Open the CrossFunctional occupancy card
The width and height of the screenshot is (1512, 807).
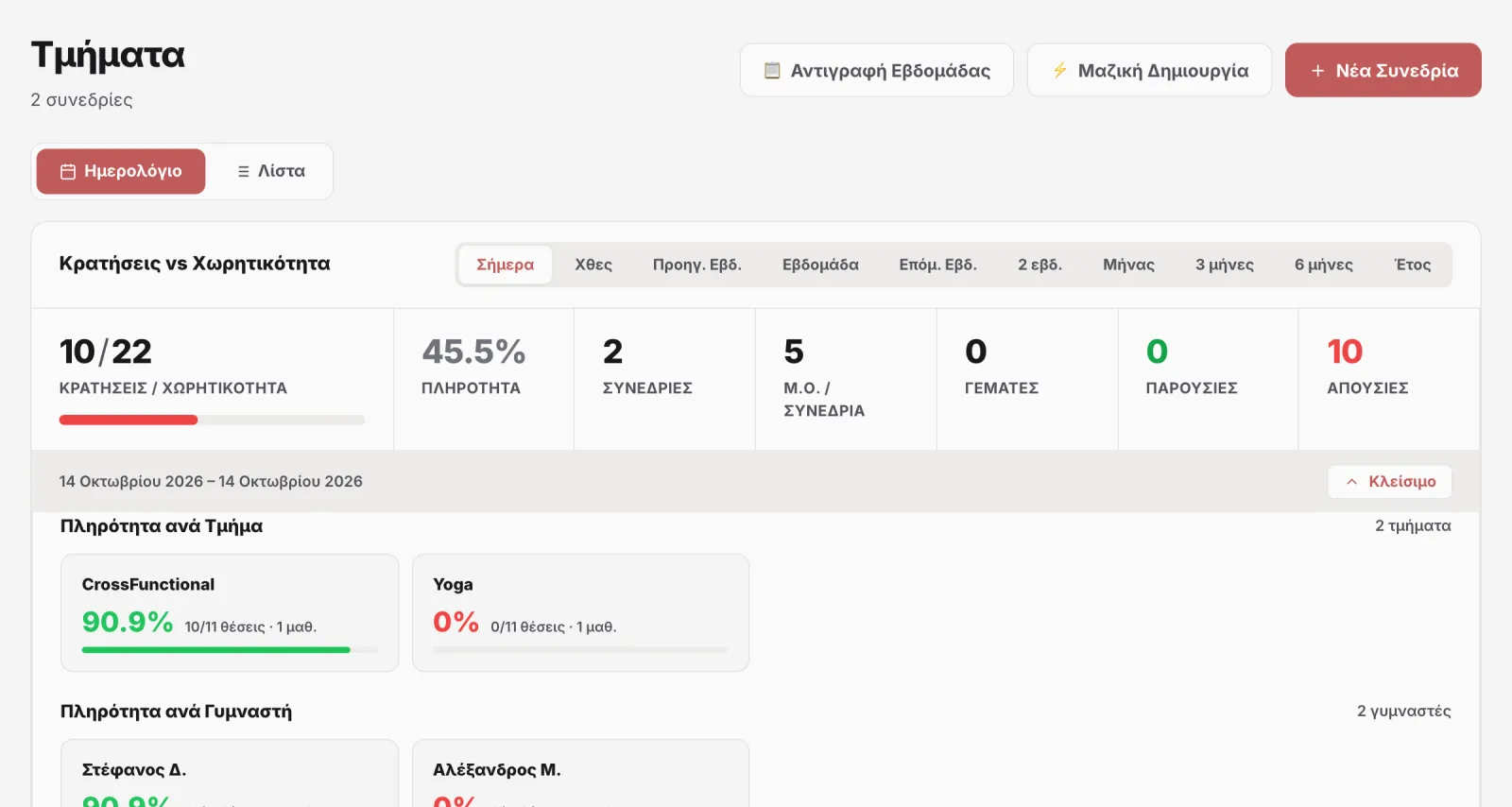pos(230,612)
